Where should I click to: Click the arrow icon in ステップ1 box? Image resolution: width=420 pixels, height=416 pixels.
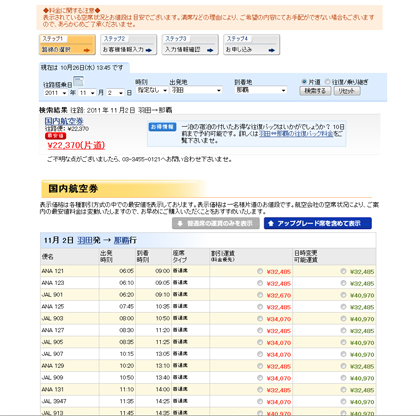pyautogui.click(x=87, y=50)
